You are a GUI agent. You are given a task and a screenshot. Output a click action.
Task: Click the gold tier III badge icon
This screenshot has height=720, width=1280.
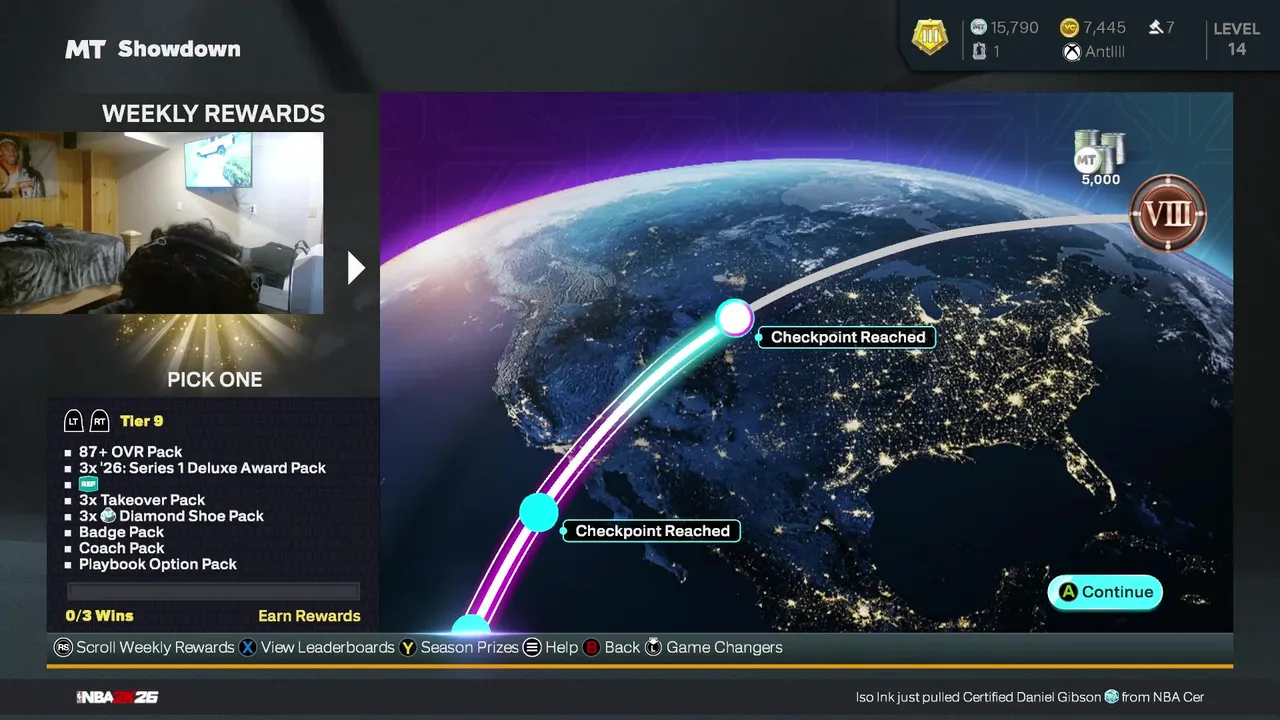[x=930, y=38]
